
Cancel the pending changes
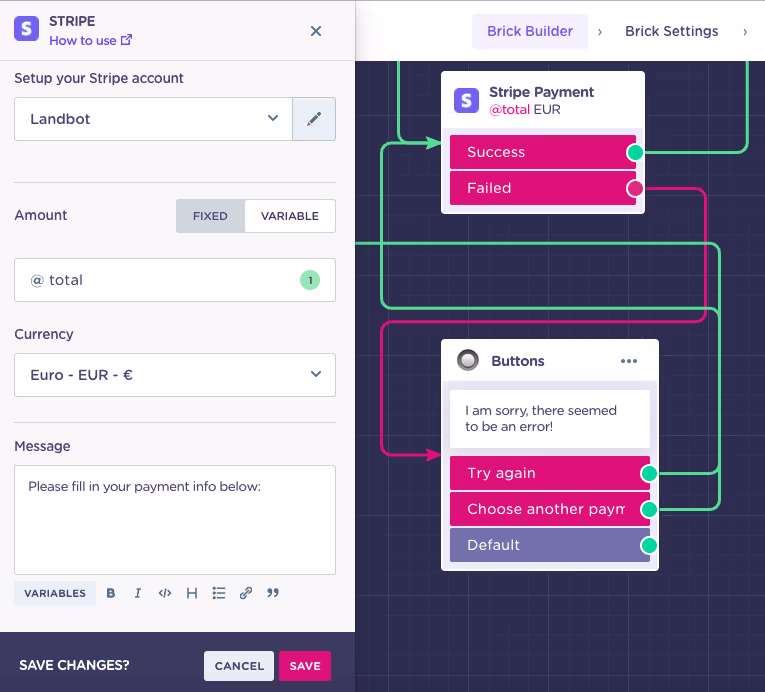(239, 666)
